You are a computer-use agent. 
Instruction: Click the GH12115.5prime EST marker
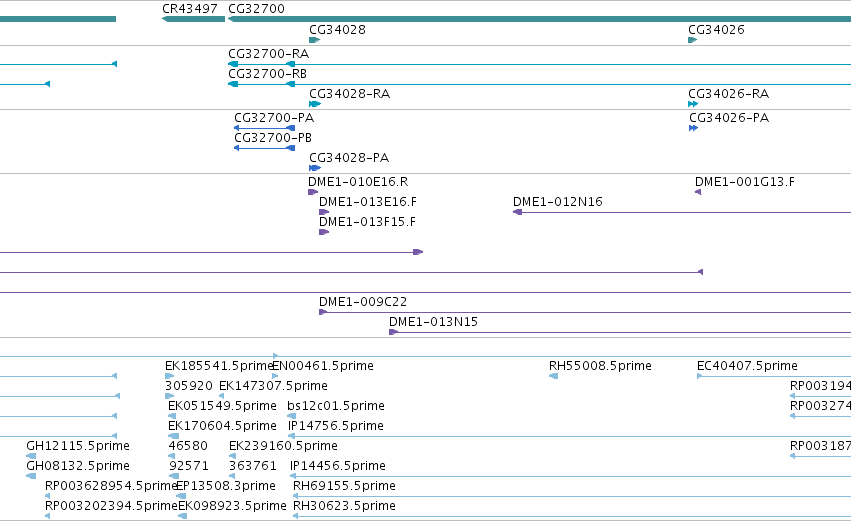[x=31, y=456]
